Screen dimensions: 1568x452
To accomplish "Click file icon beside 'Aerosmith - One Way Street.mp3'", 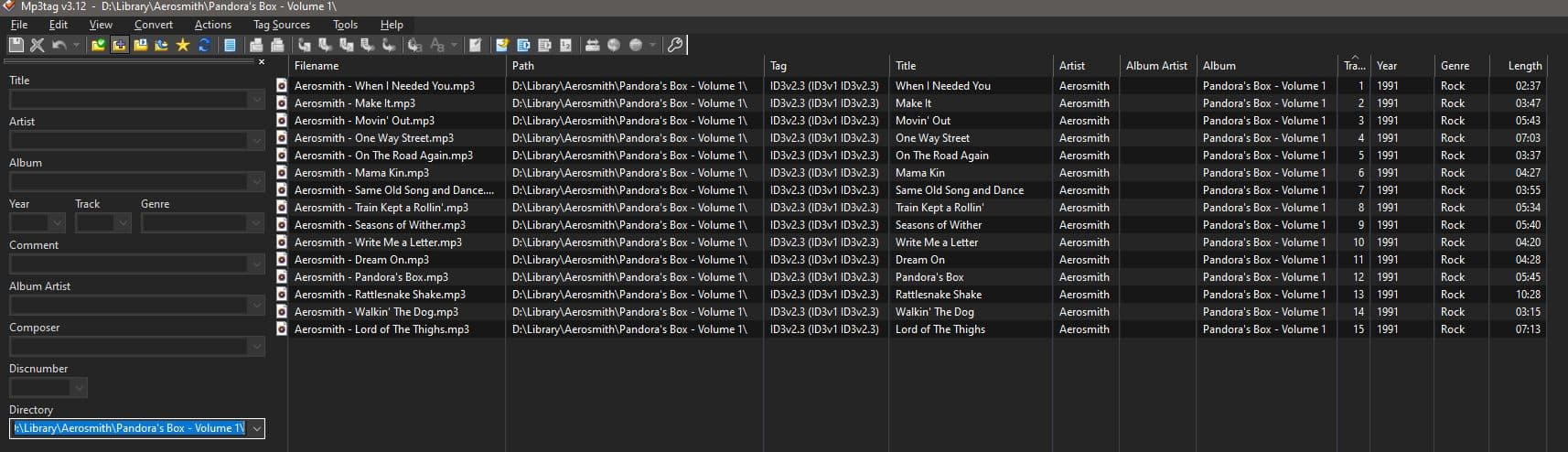I will (282, 138).
